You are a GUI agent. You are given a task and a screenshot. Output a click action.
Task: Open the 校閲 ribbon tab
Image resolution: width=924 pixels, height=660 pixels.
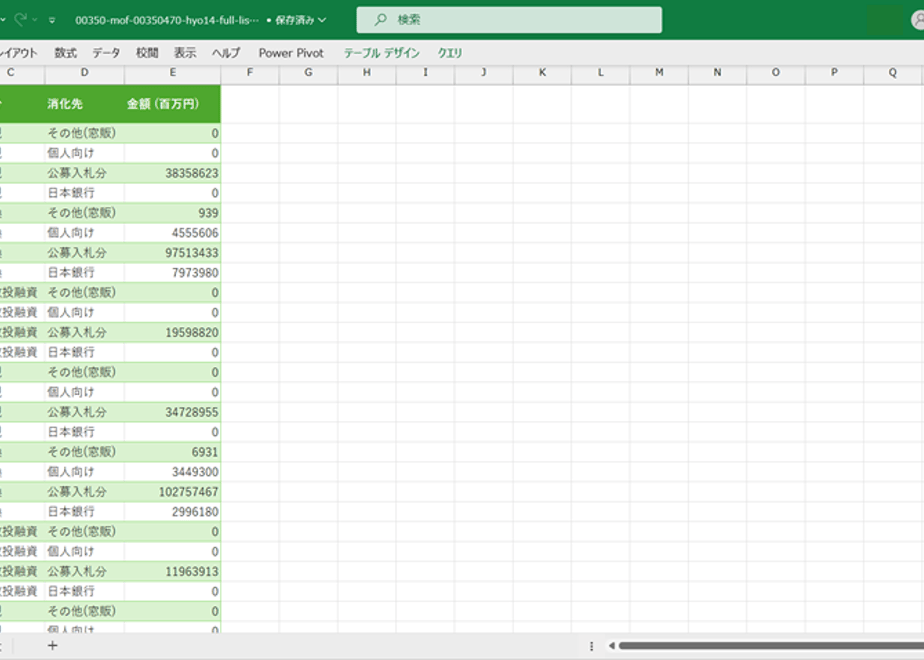[x=147, y=53]
